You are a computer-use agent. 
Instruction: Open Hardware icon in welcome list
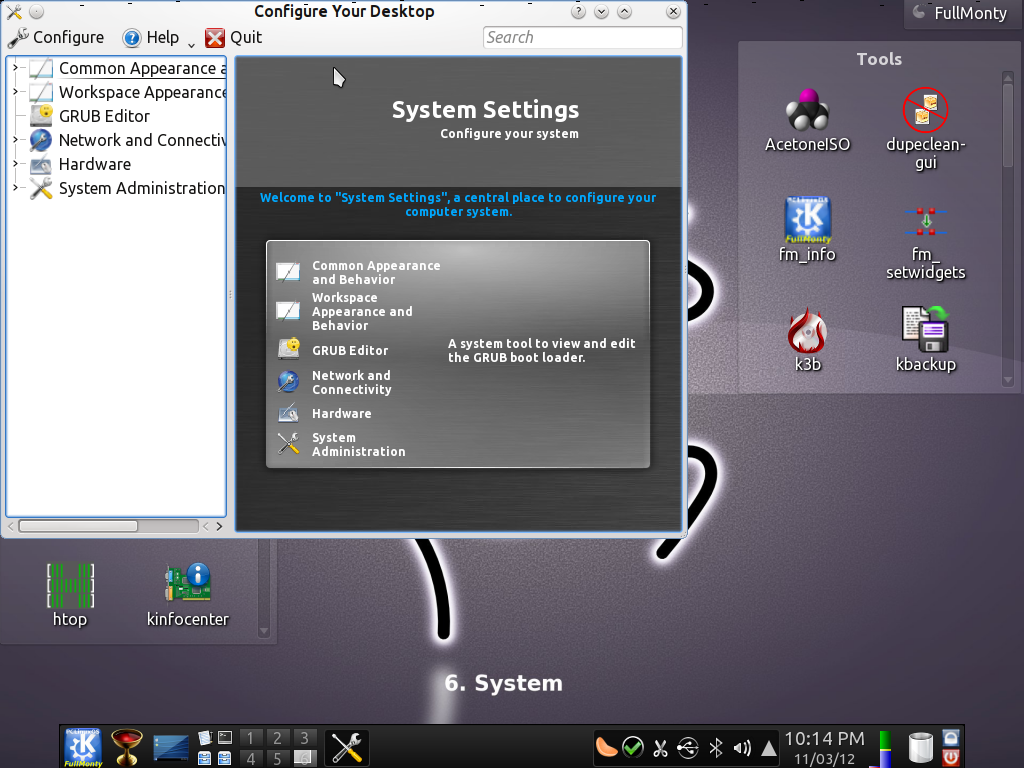289,413
